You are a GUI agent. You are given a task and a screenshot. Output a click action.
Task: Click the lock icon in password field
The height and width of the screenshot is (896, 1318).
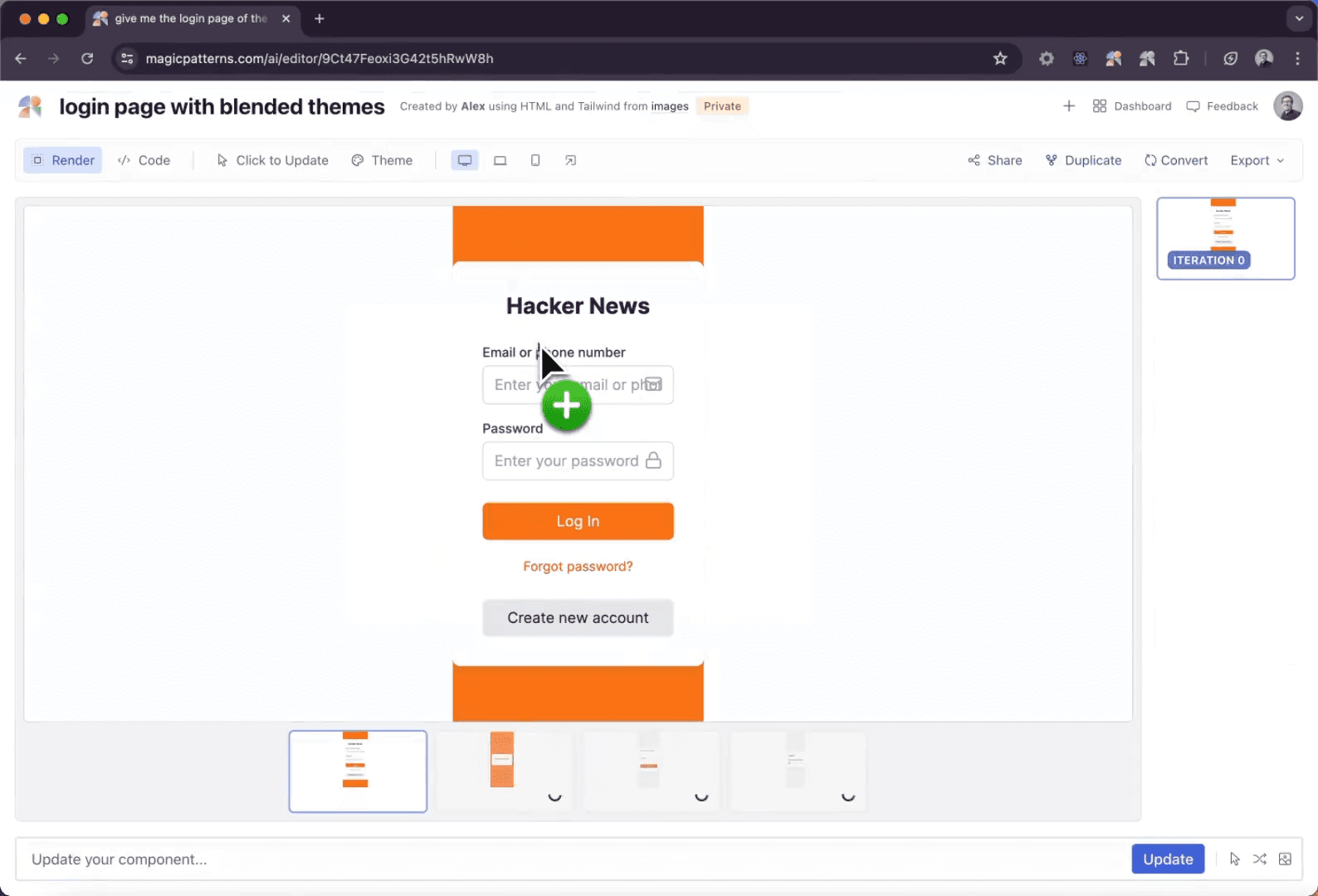pos(653,460)
